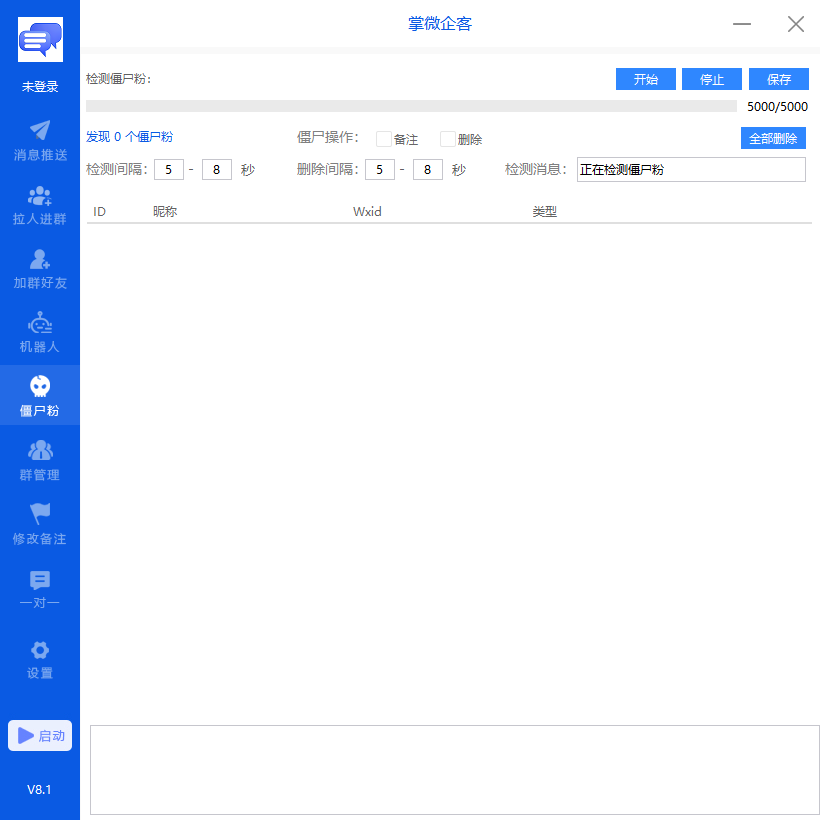Open 消息推送 paper plane icon

click(40, 130)
